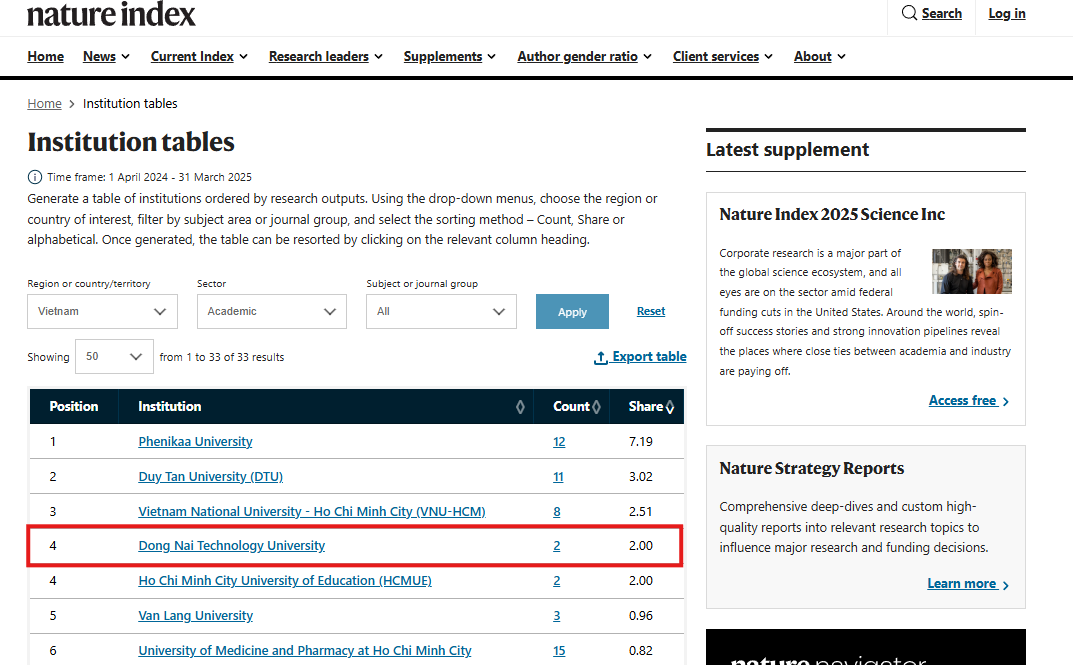Click the Position column header
The height and width of the screenshot is (665, 1073).
(74, 406)
